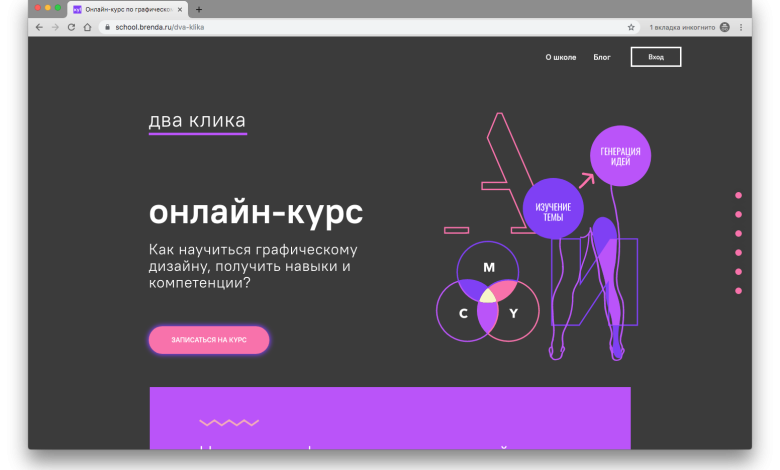Click the browser back arrow
The height and width of the screenshot is (470, 780).
[39, 27]
